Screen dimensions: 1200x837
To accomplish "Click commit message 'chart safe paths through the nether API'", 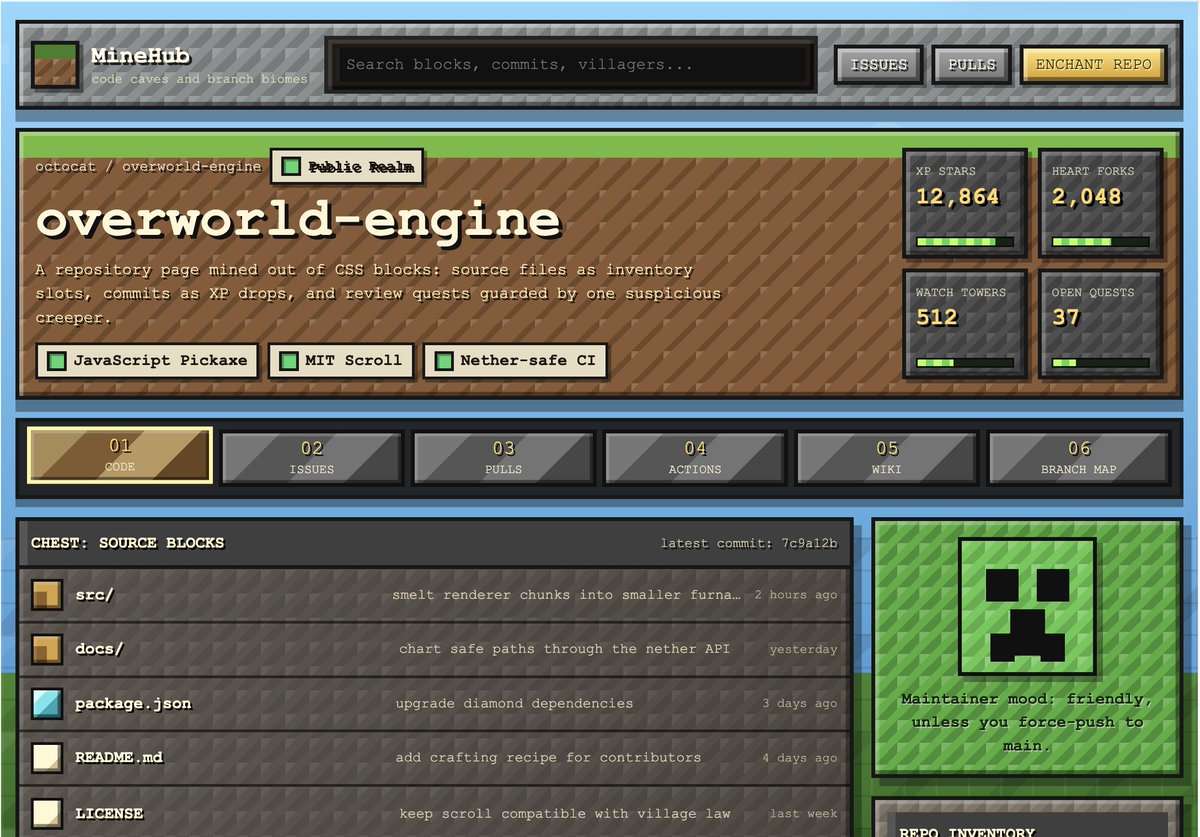I will [564, 649].
